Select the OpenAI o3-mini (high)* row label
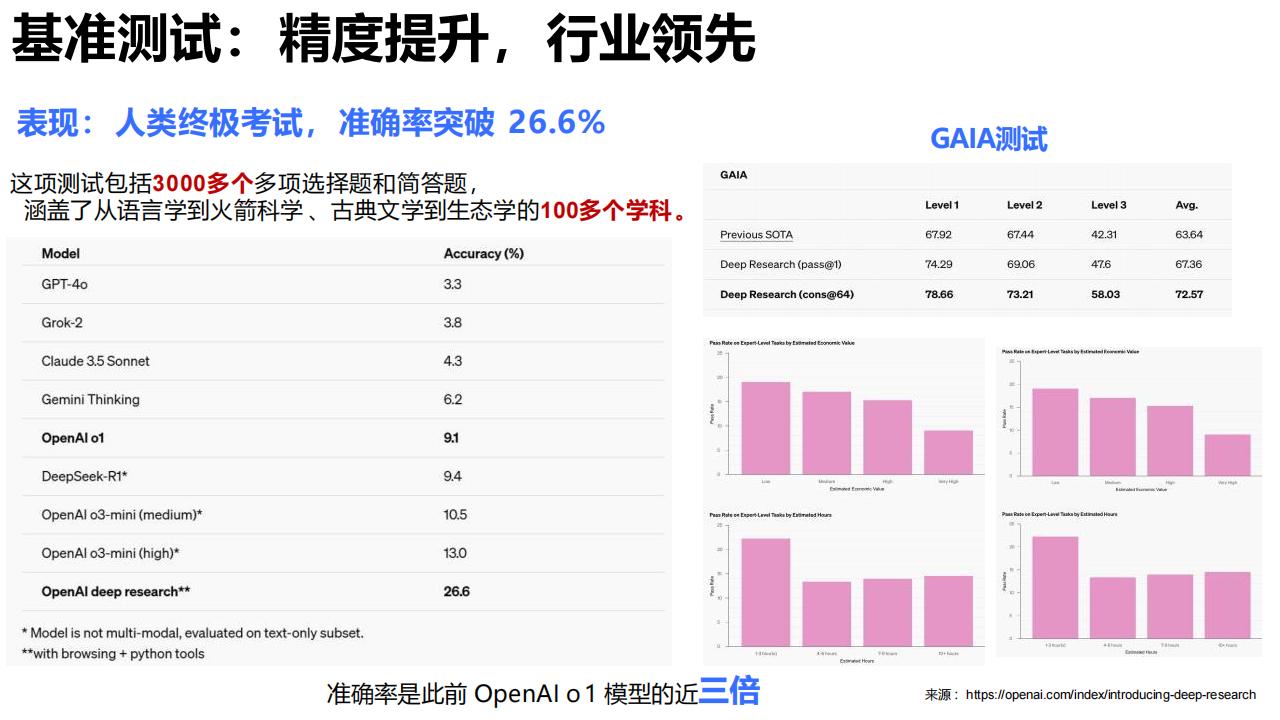The image size is (1280, 720). point(111,553)
